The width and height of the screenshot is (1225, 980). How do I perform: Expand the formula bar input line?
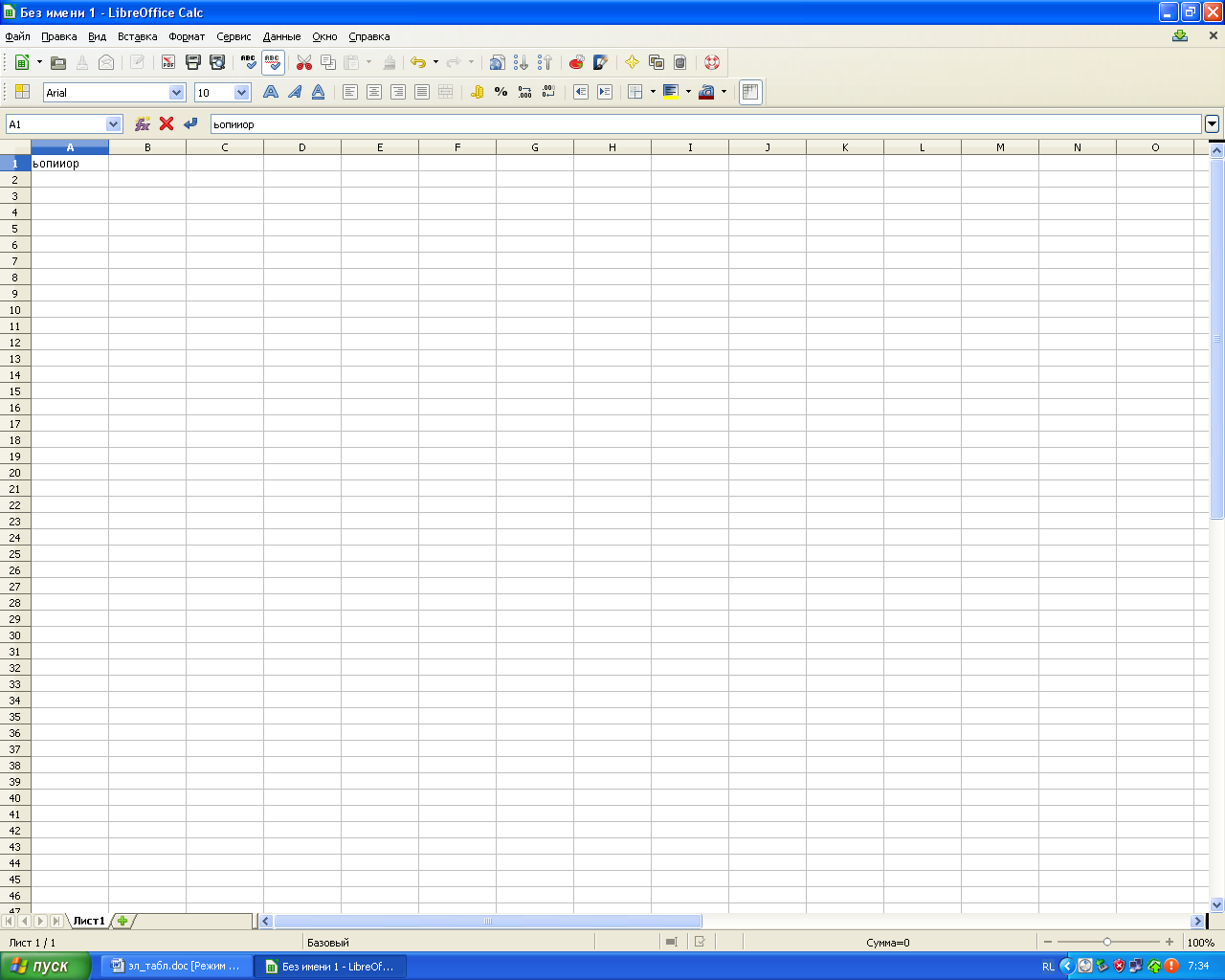click(1213, 123)
